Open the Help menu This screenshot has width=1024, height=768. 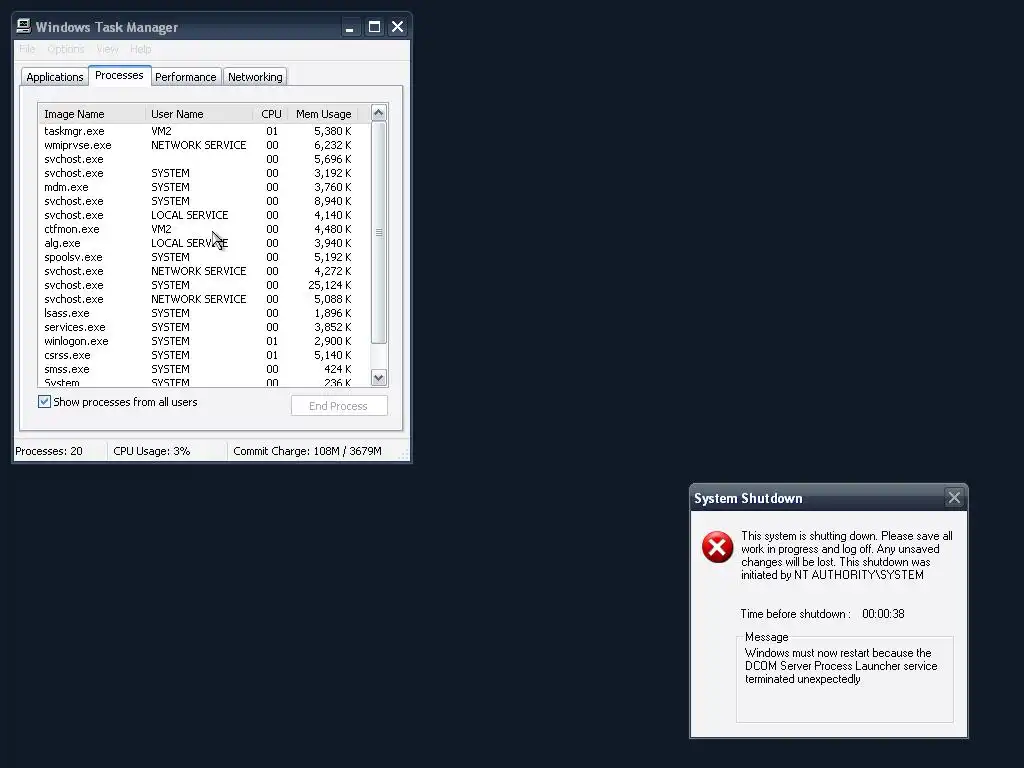tap(140, 49)
